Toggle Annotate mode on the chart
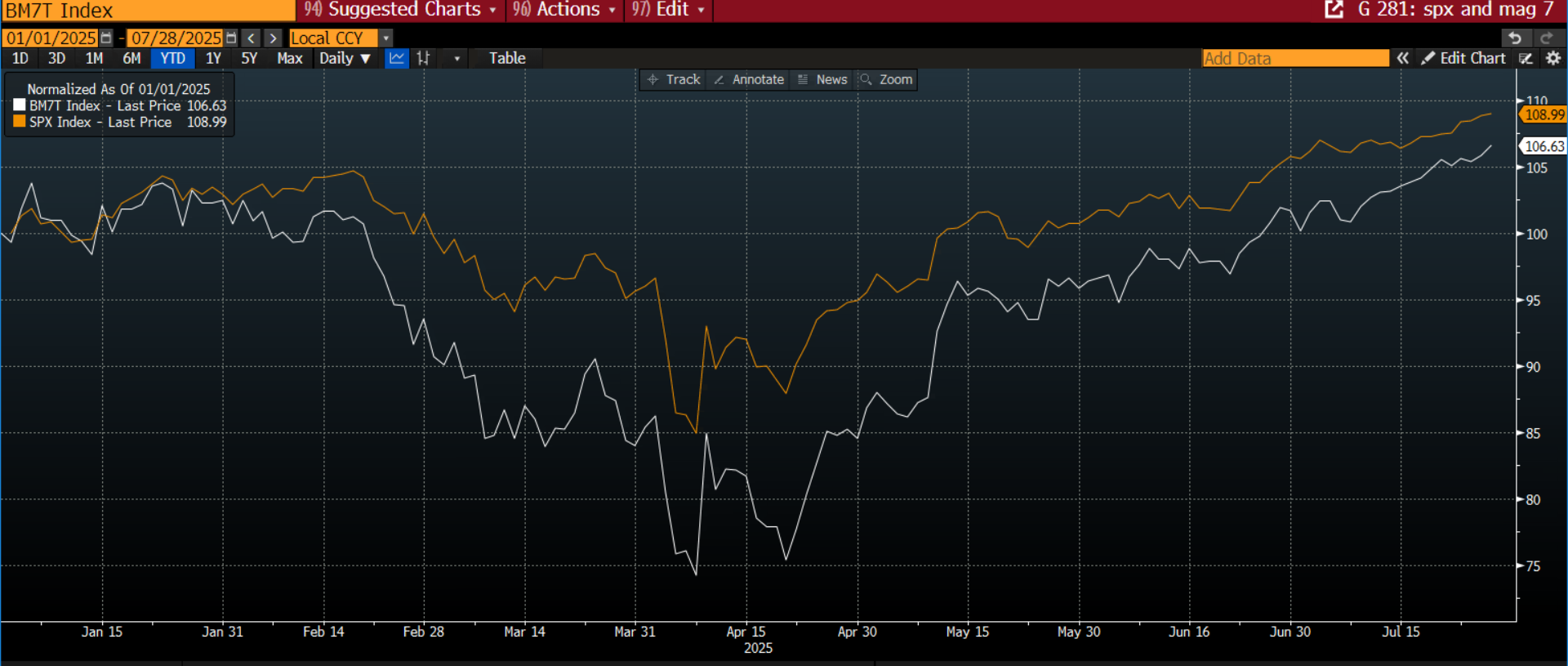Image resolution: width=1568 pixels, height=666 pixels. click(749, 79)
